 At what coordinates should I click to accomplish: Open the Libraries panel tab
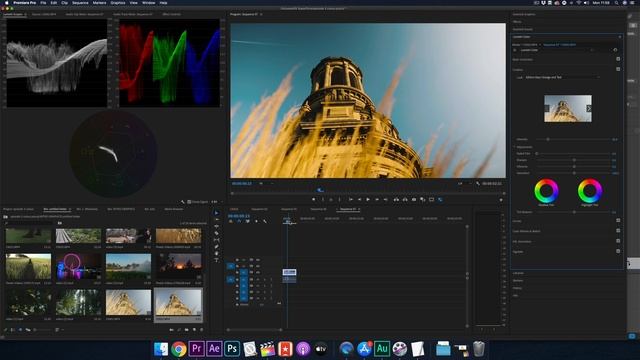(x=518, y=273)
